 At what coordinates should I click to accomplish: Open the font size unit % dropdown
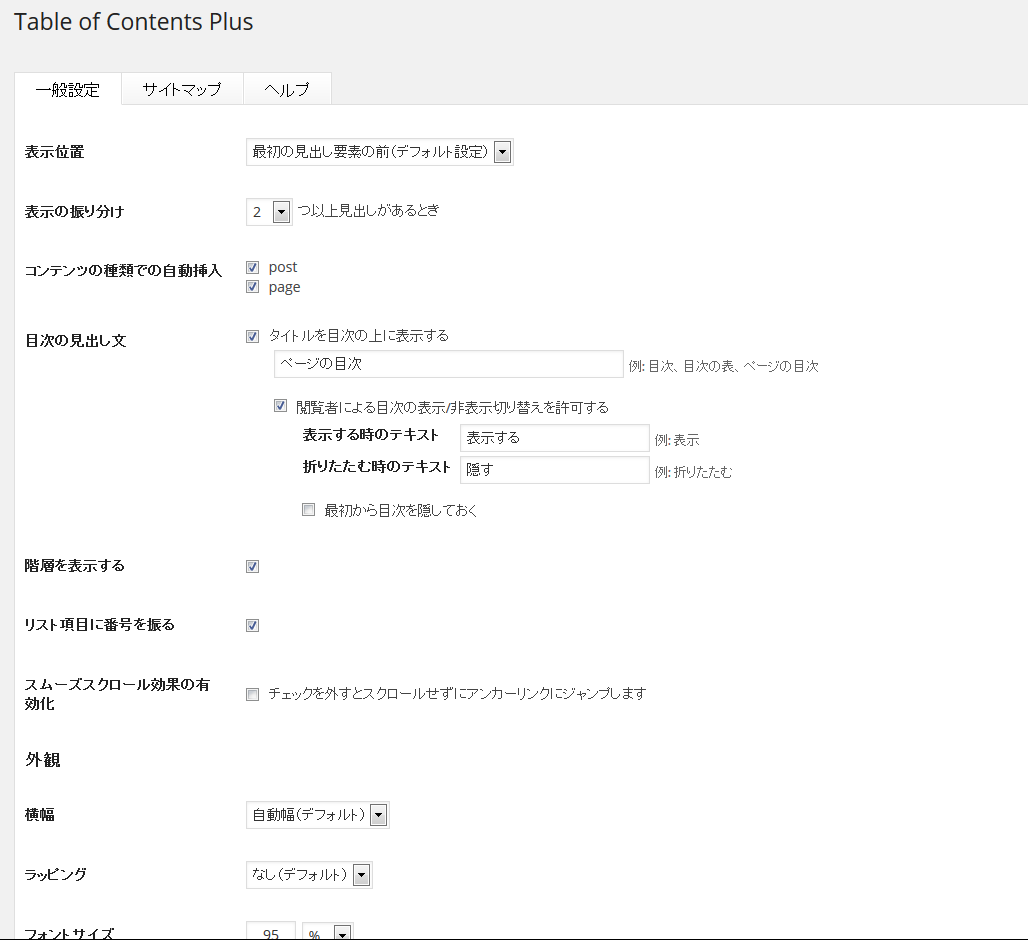(327, 931)
